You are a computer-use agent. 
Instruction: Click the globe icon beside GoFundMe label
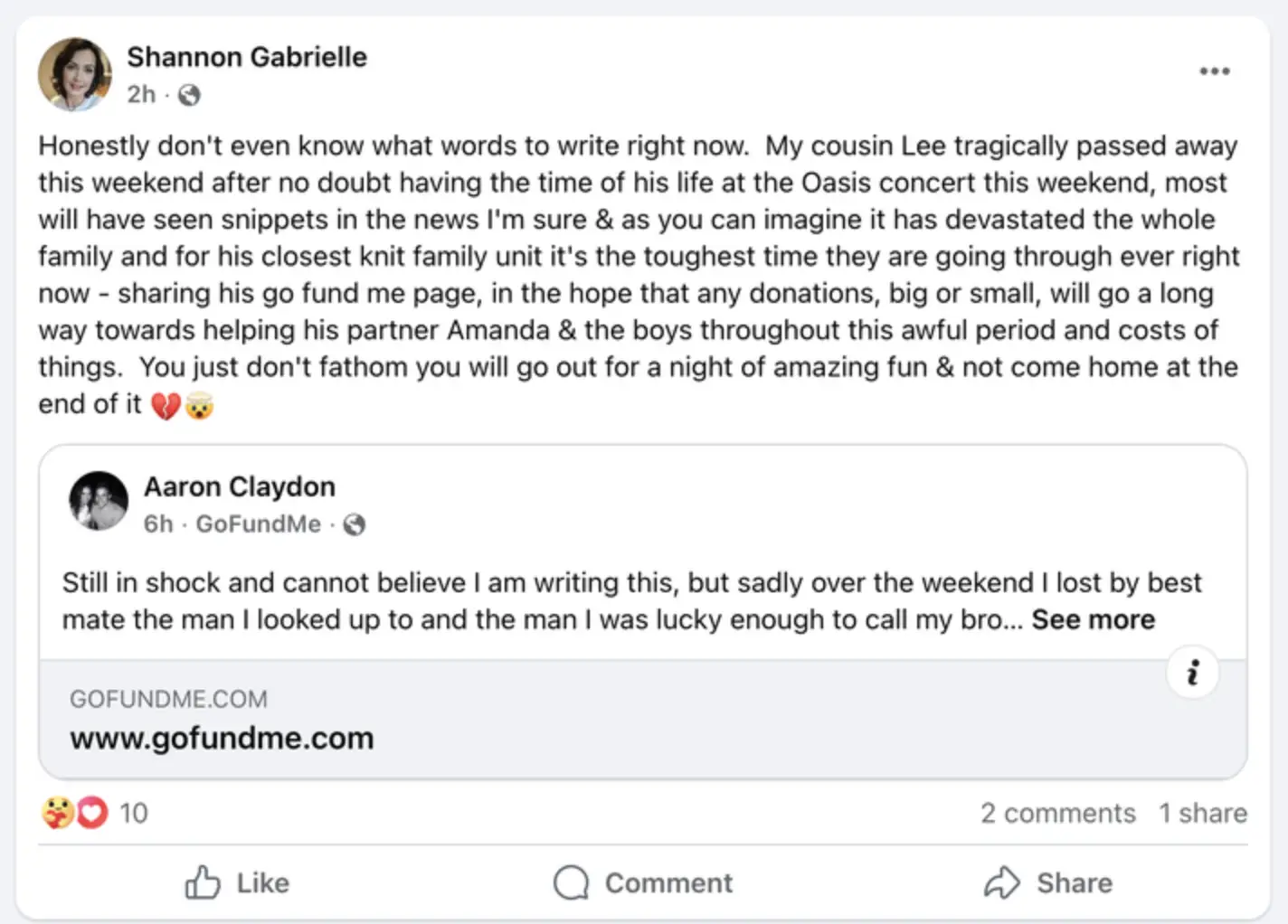coord(354,523)
